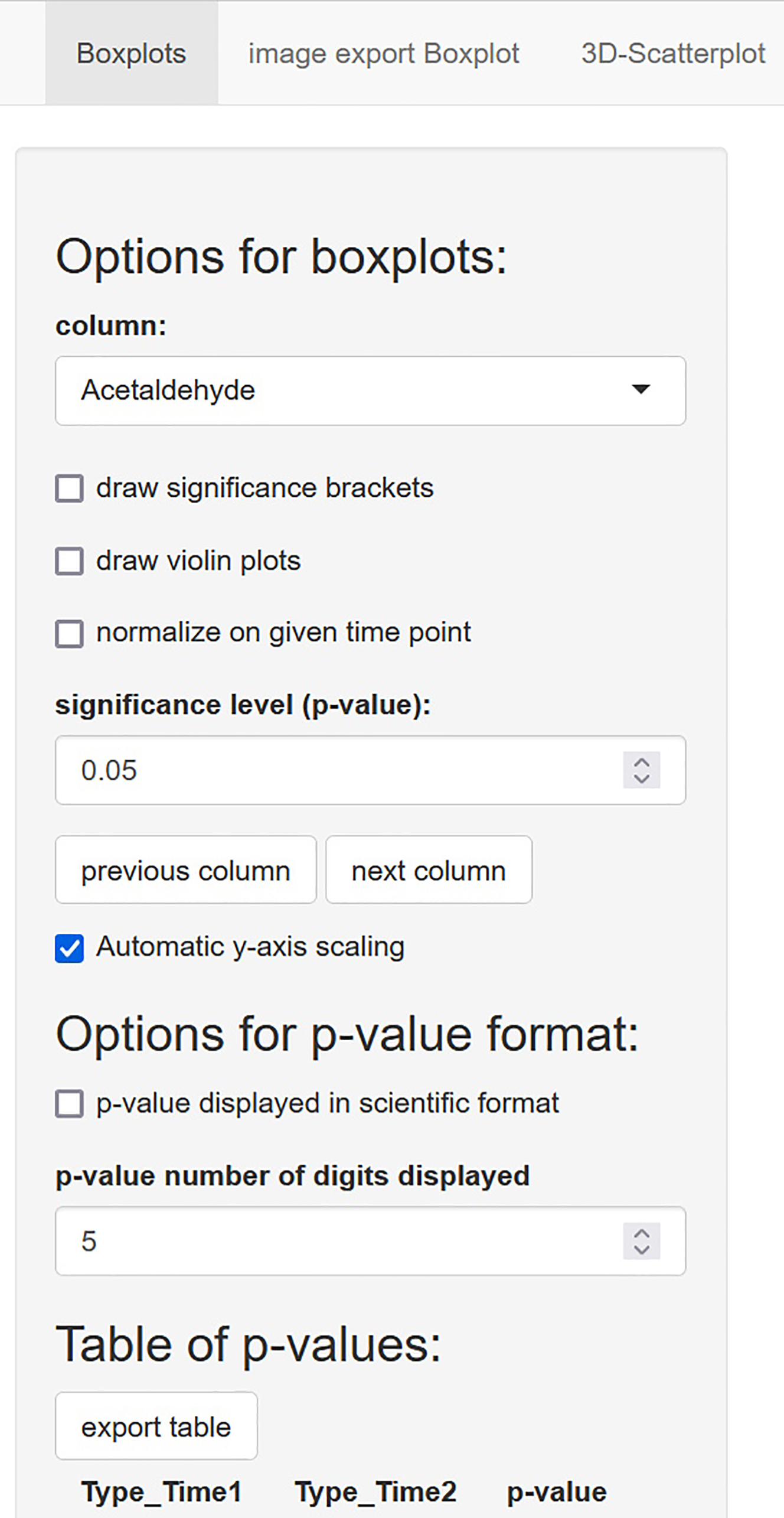Screen dimensions: 784x1518
Task: Click the p-value digits input field
Action: pyautogui.click(x=337, y=1241)
